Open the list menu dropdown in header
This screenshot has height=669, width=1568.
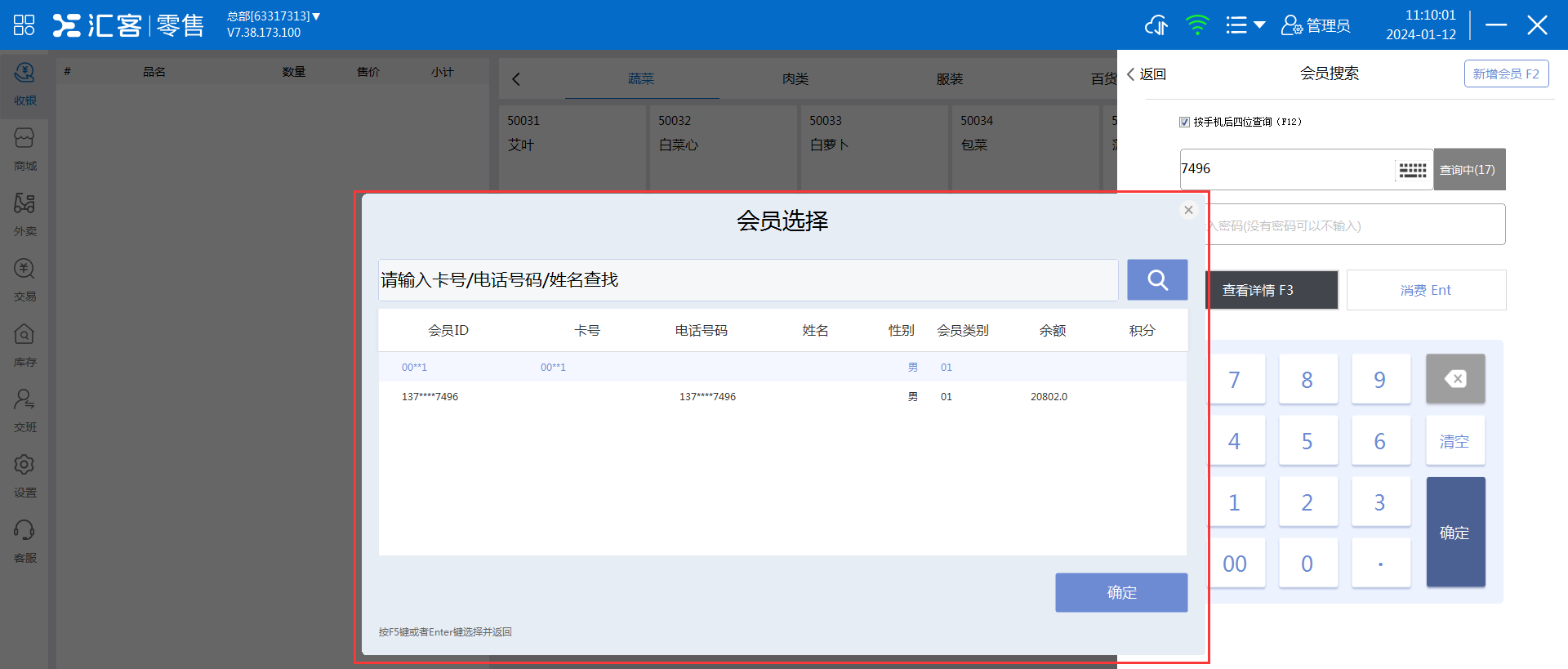click(1245, 25)
